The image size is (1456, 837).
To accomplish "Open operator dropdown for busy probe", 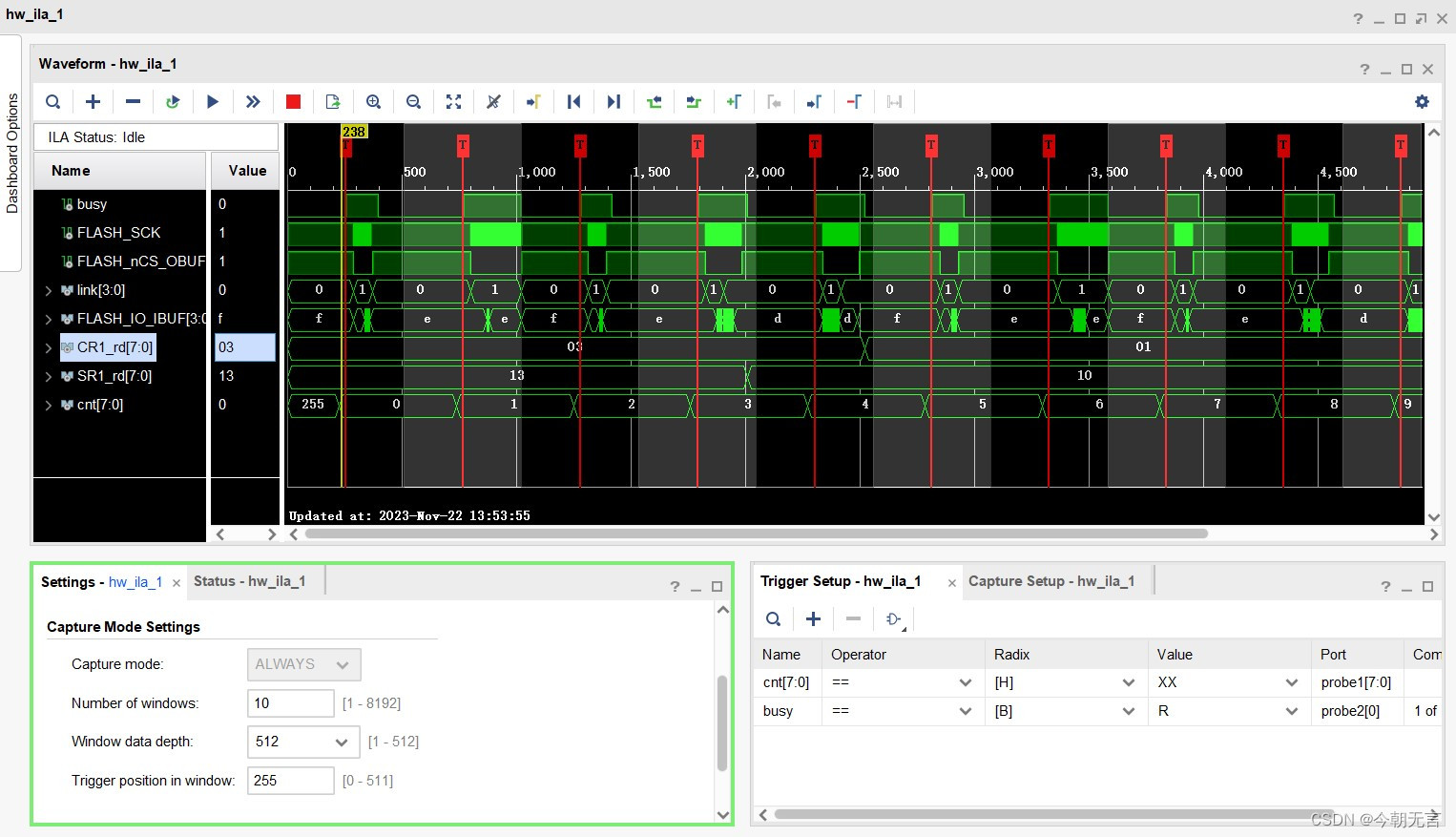I will click(x=966, y=711).
